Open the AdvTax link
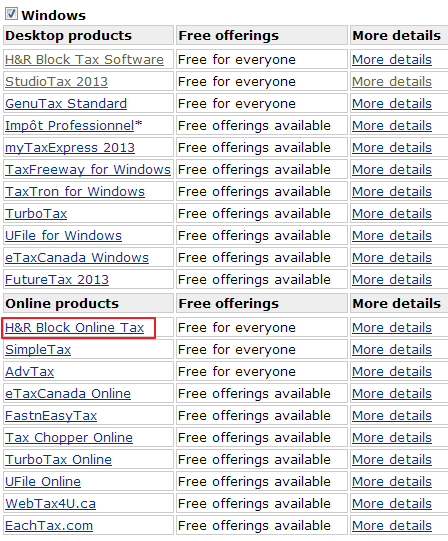 point(30,372)
